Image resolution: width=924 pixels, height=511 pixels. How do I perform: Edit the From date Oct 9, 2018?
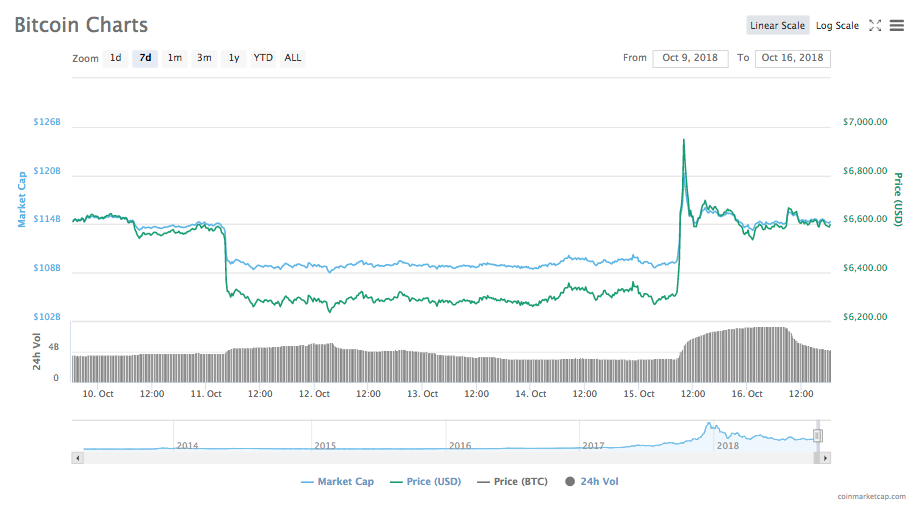coord(690,58)
